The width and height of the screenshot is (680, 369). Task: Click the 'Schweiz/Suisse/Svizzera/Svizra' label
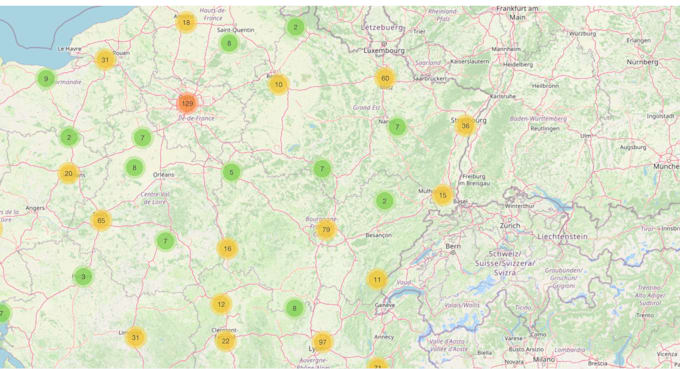click(505, 263)
